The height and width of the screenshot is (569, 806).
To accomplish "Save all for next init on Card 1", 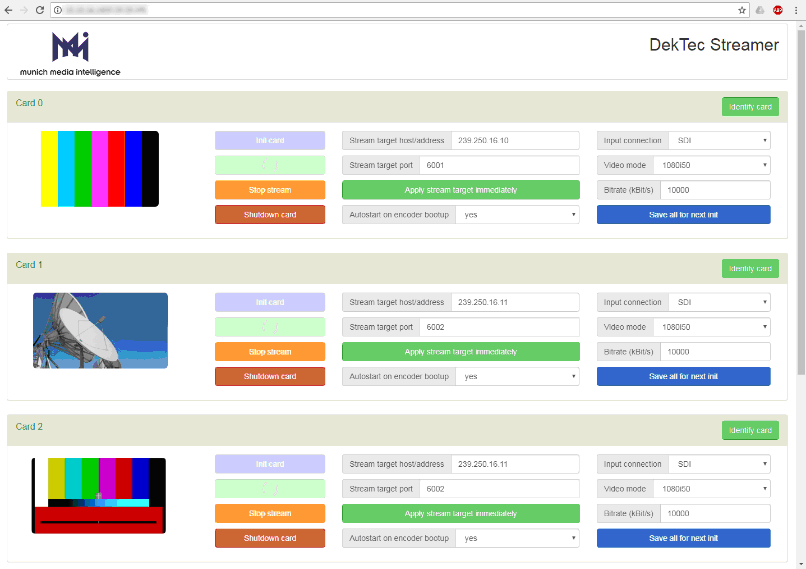I will coord(683,376).
